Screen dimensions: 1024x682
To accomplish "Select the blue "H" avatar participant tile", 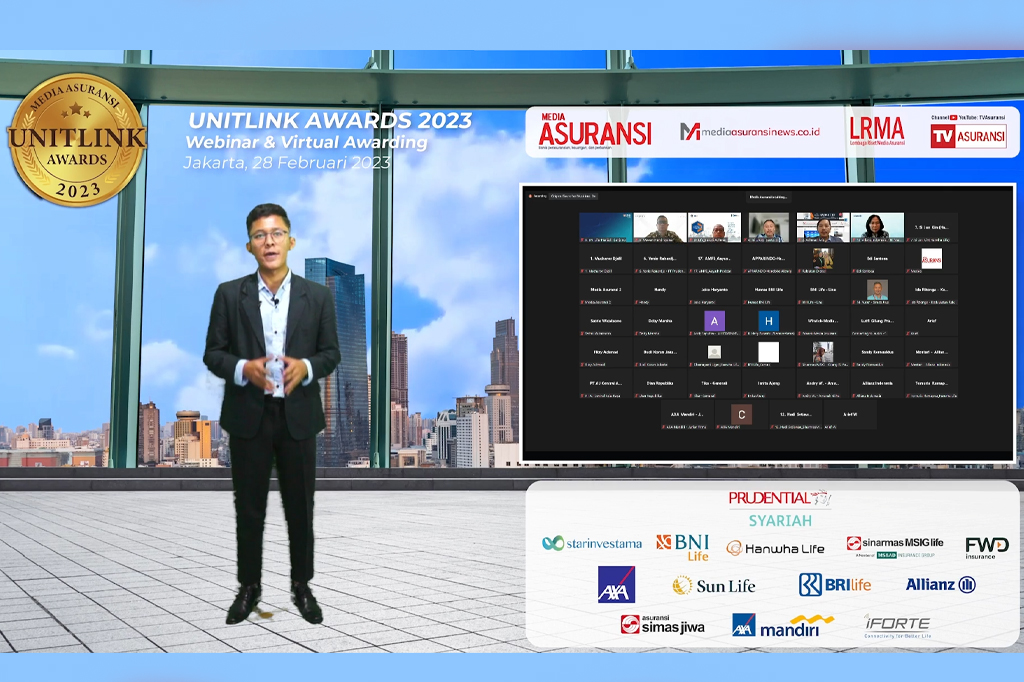I will pyautogui.click(x=769, y=321).
